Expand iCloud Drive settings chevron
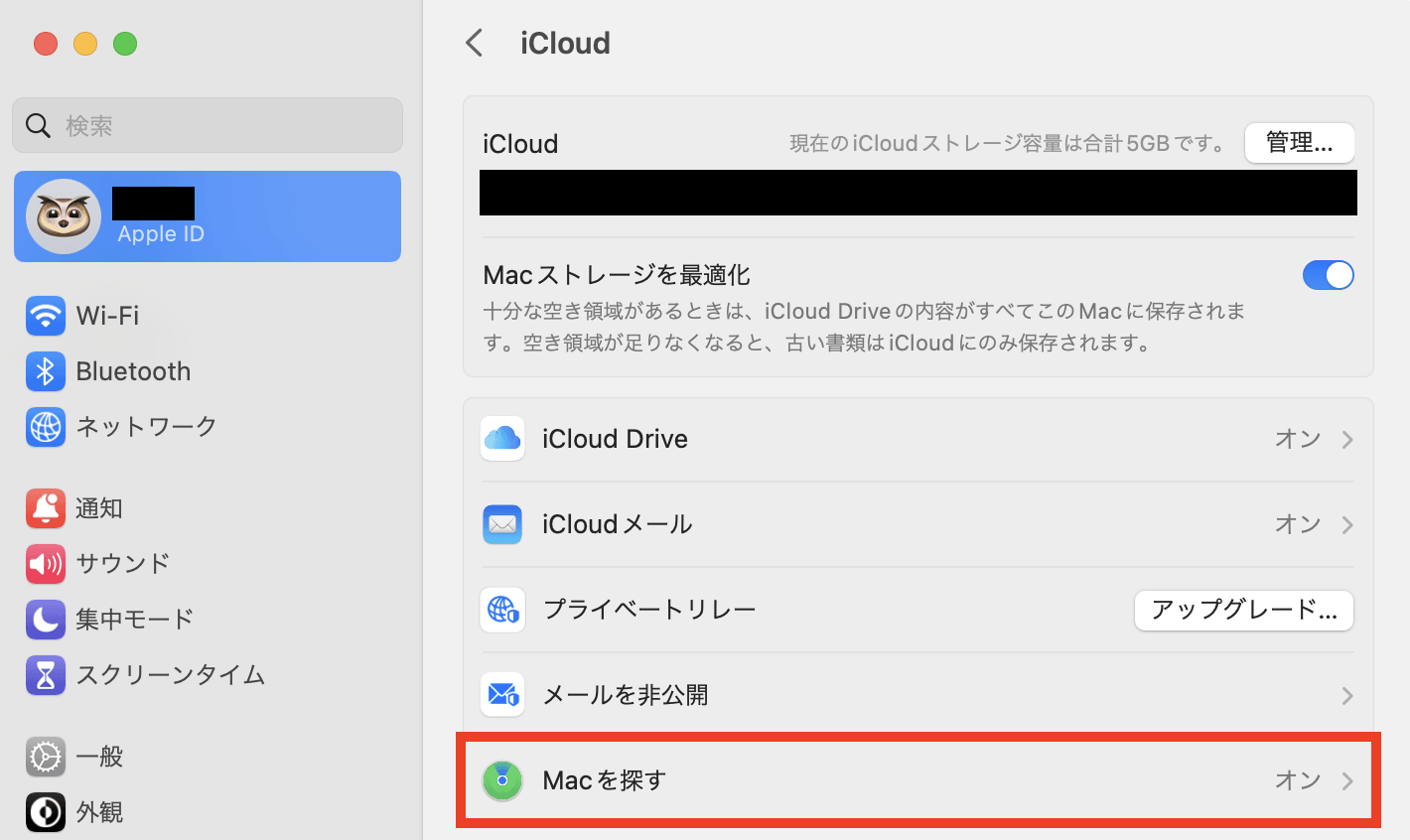This screenshot has height=840, width=1410. click(1347, 439)
